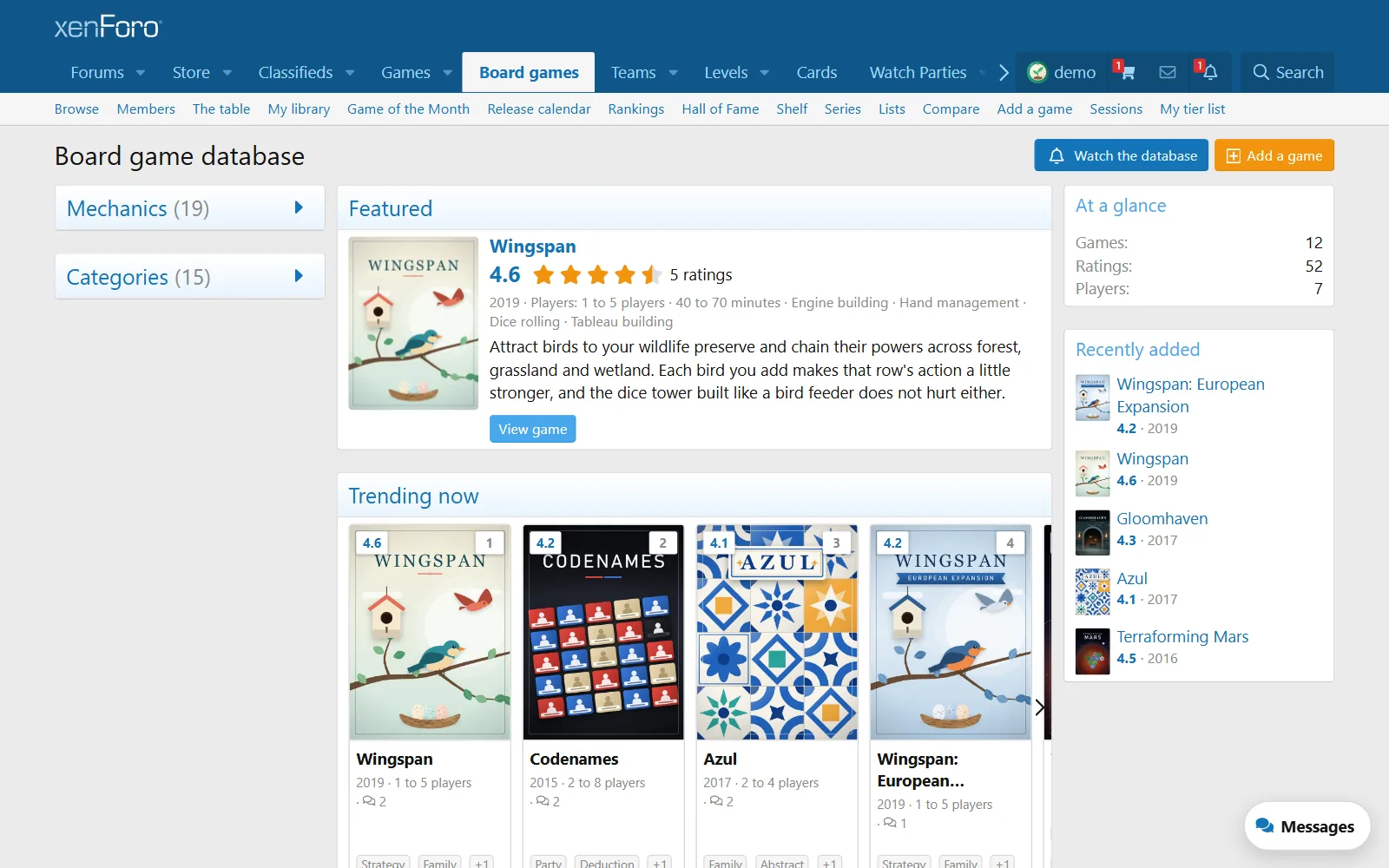This screenshot has height=868, width=1389.
Task: Open the Rankings sub-navigation link
Action: click(635, 109)
